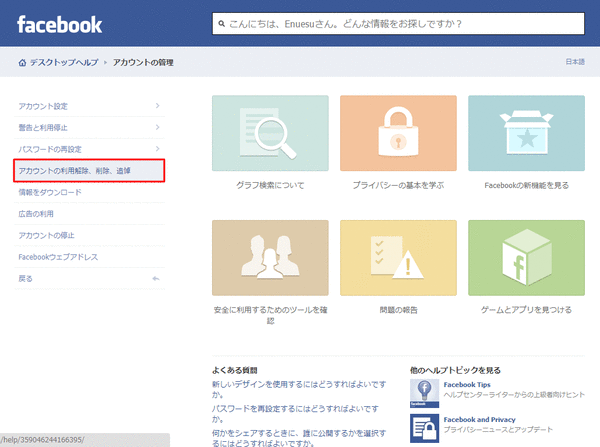
Task: Click プライバシーの基本を学ぶ caption
Action: click(398, 185)
